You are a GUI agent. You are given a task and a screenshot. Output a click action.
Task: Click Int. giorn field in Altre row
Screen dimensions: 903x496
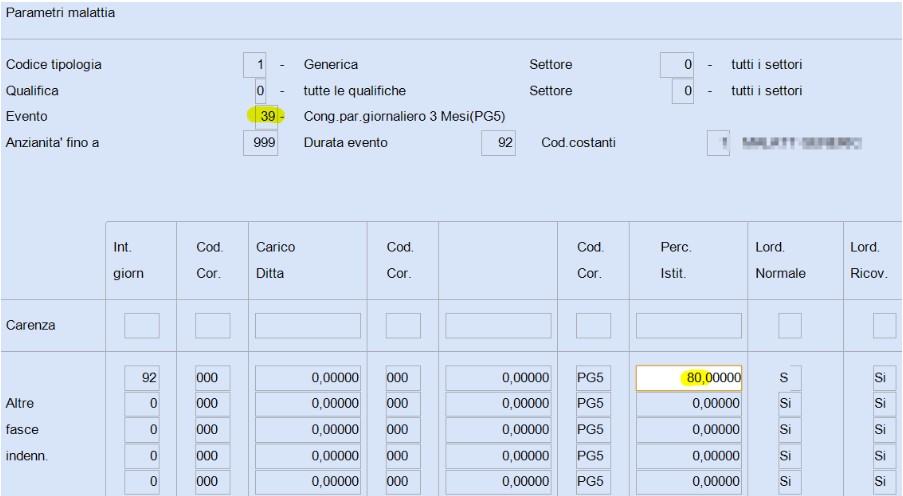[x=142, y=404]
